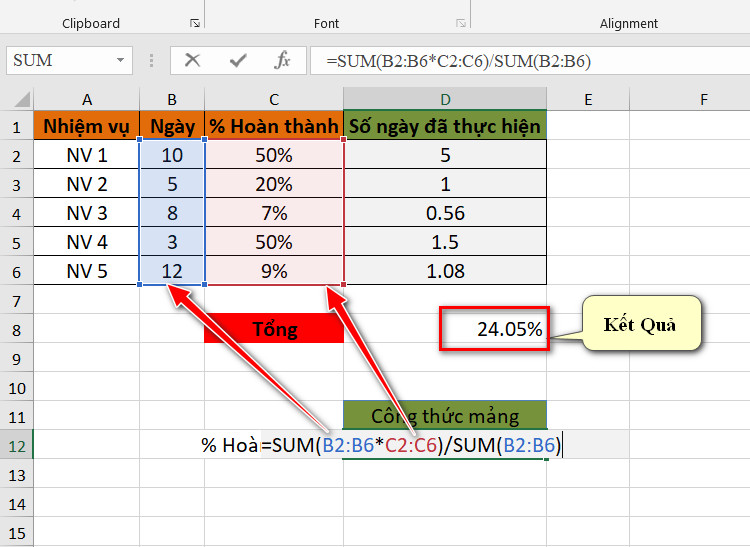Select row 12 header
The image size is (750, 547).
coord(17,446)
